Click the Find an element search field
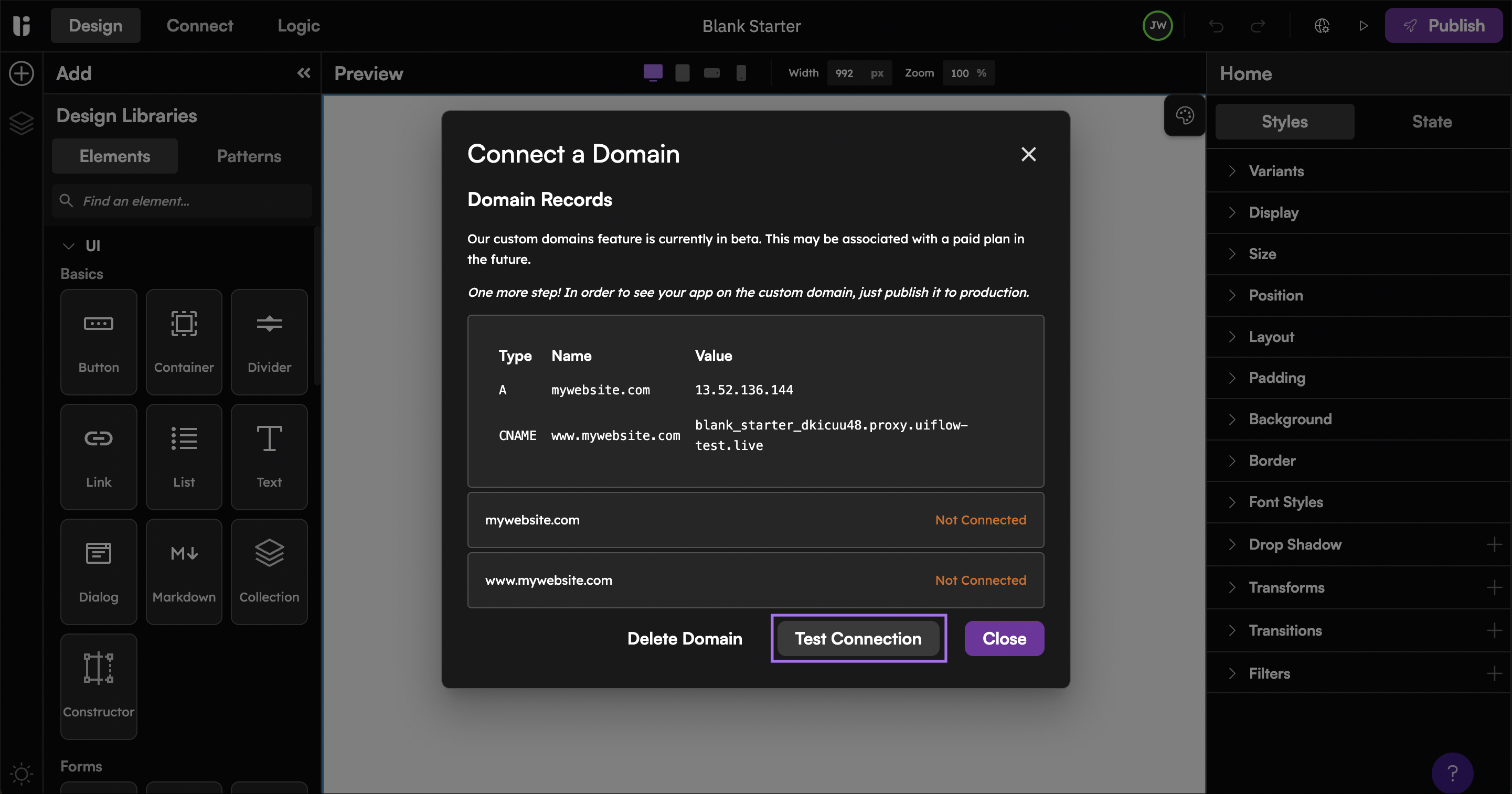 click(x=188, y=201)
